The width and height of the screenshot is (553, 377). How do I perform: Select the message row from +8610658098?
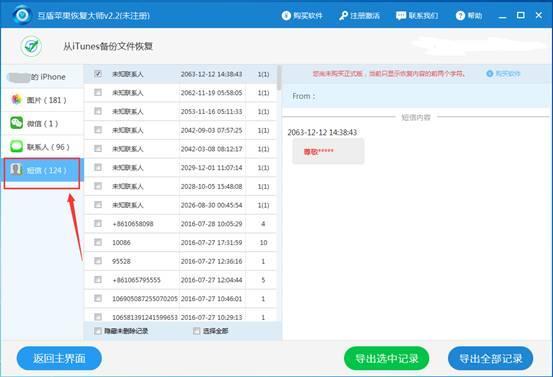click(180, 224)
